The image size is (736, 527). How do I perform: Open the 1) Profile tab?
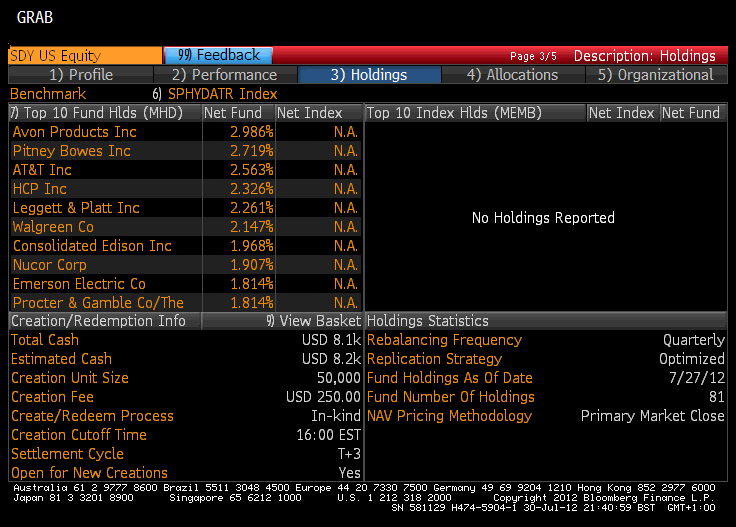(x=81, y=75)
